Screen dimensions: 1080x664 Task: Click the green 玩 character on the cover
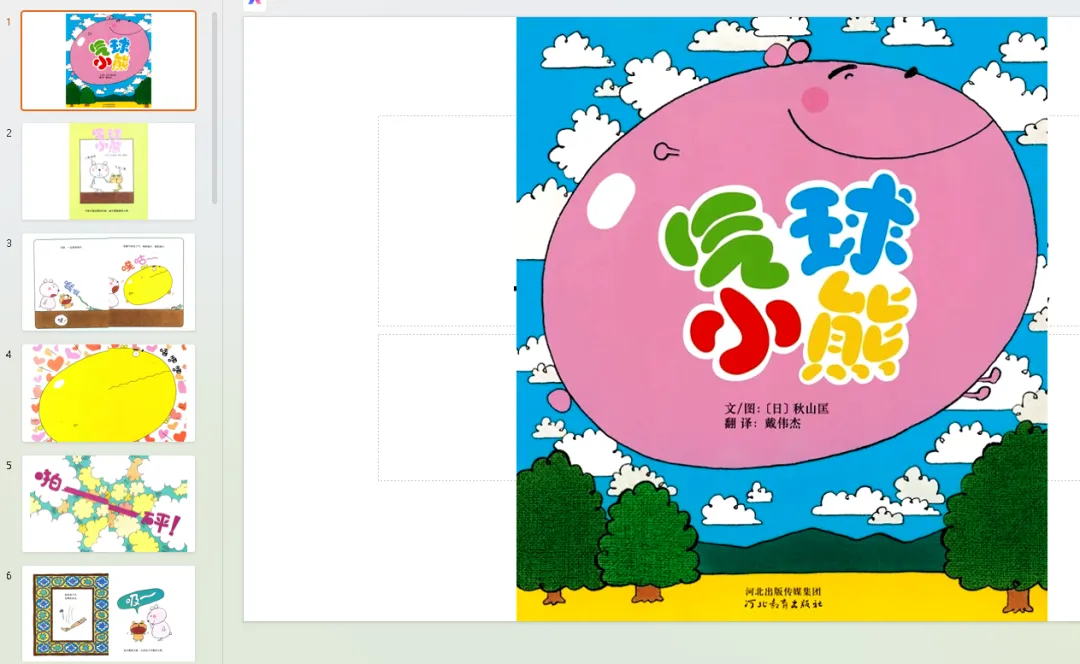coord(723,236)
